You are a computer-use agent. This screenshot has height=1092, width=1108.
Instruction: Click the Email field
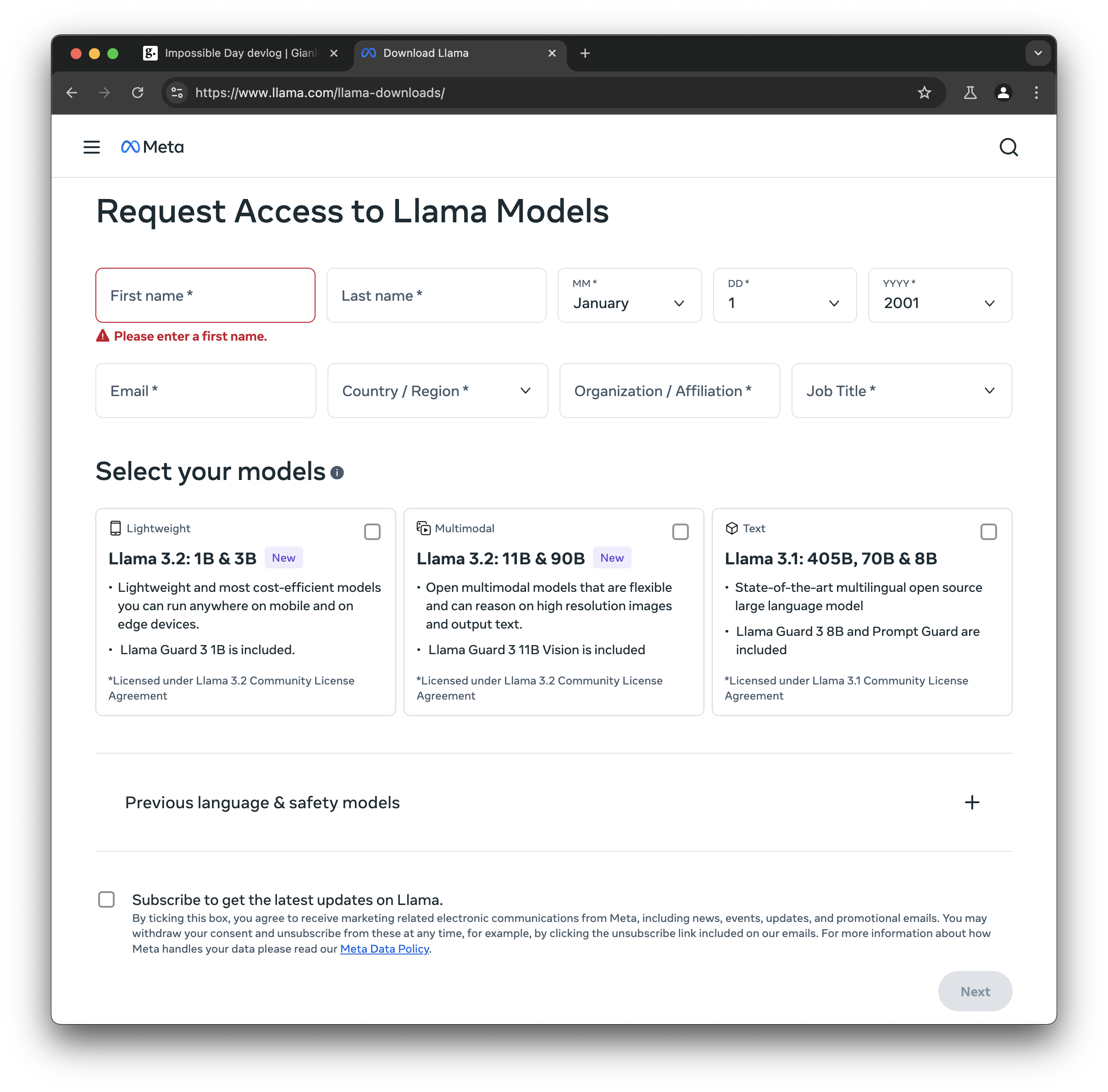coord(206,391)
